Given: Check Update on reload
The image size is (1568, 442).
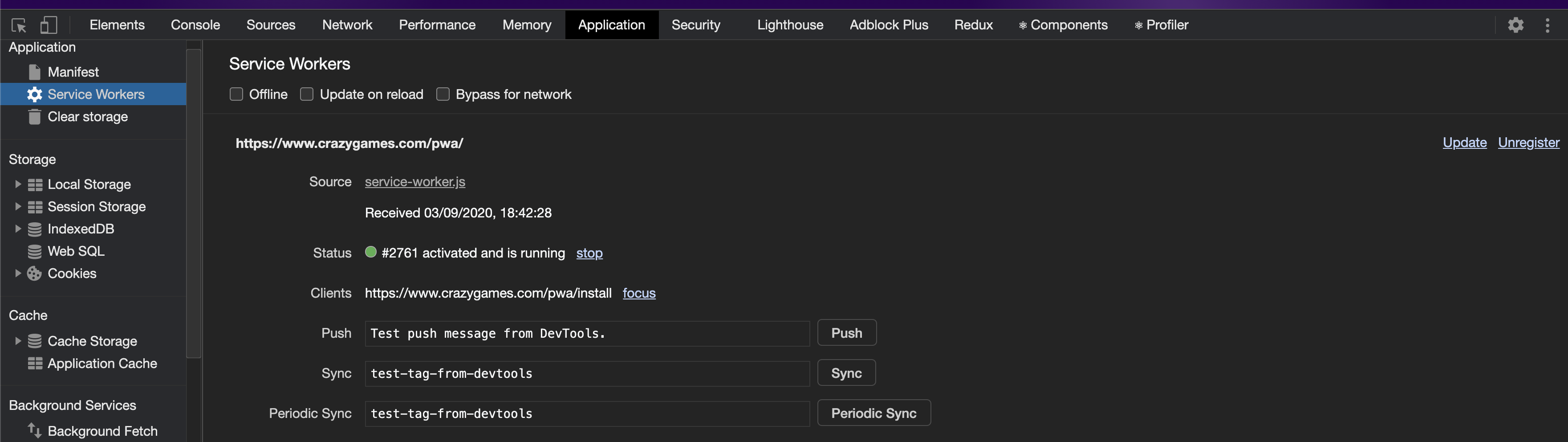Looking at the screenshot, I should [306, 94].
